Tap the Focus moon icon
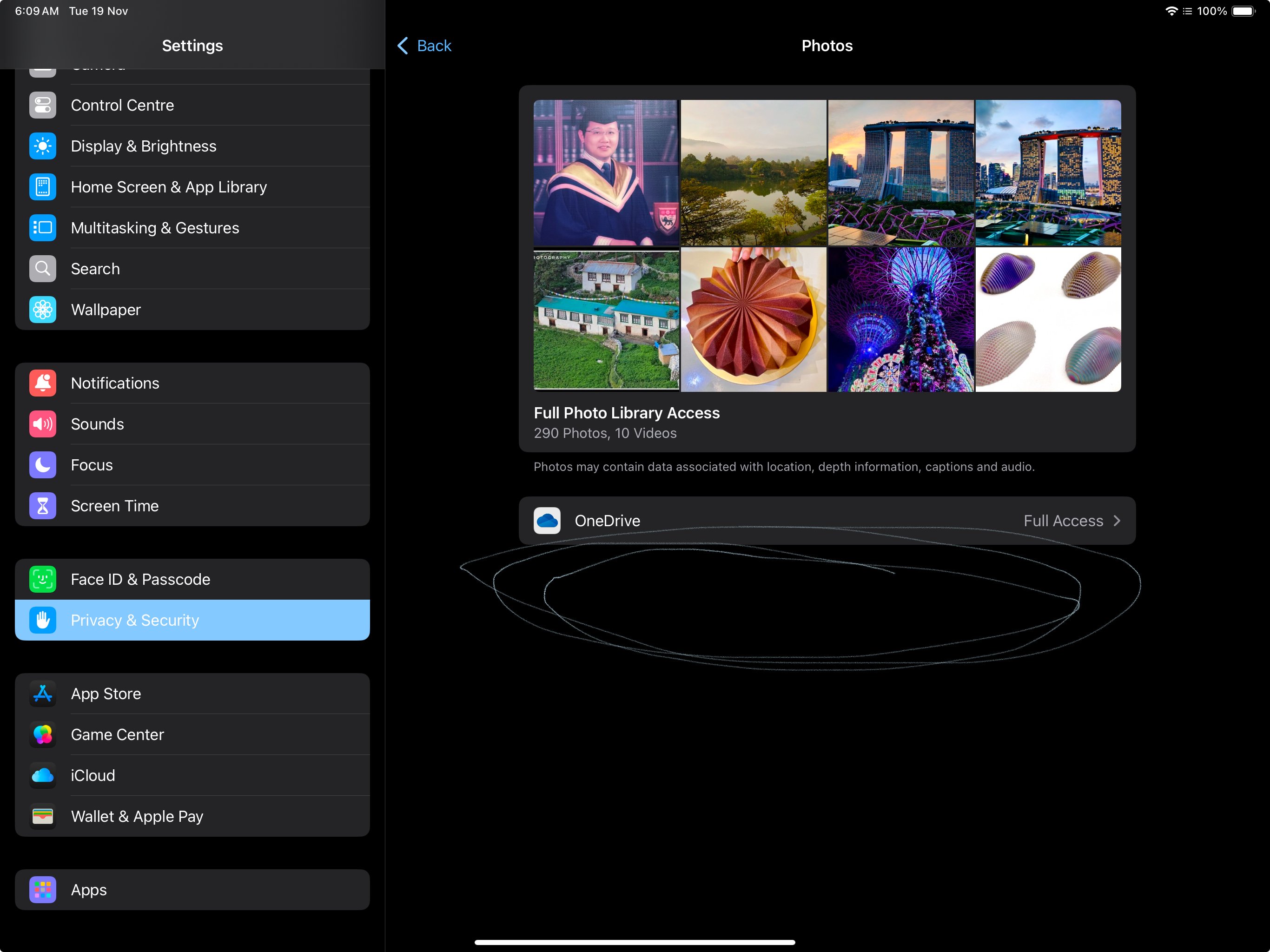Image resolution: width=1270 pixels, height=952 pixels. pos(42,465)
